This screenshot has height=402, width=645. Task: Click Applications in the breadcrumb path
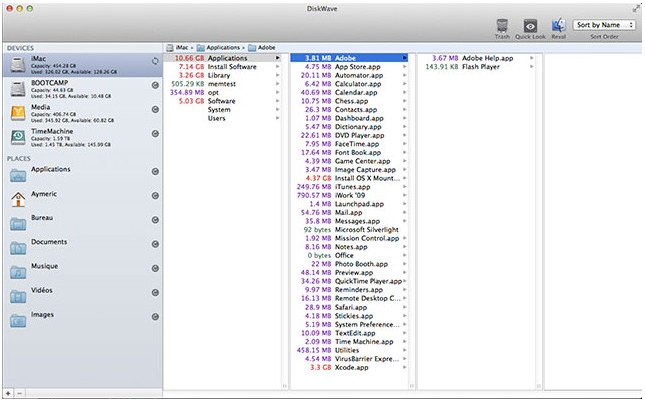pos(223,48)
